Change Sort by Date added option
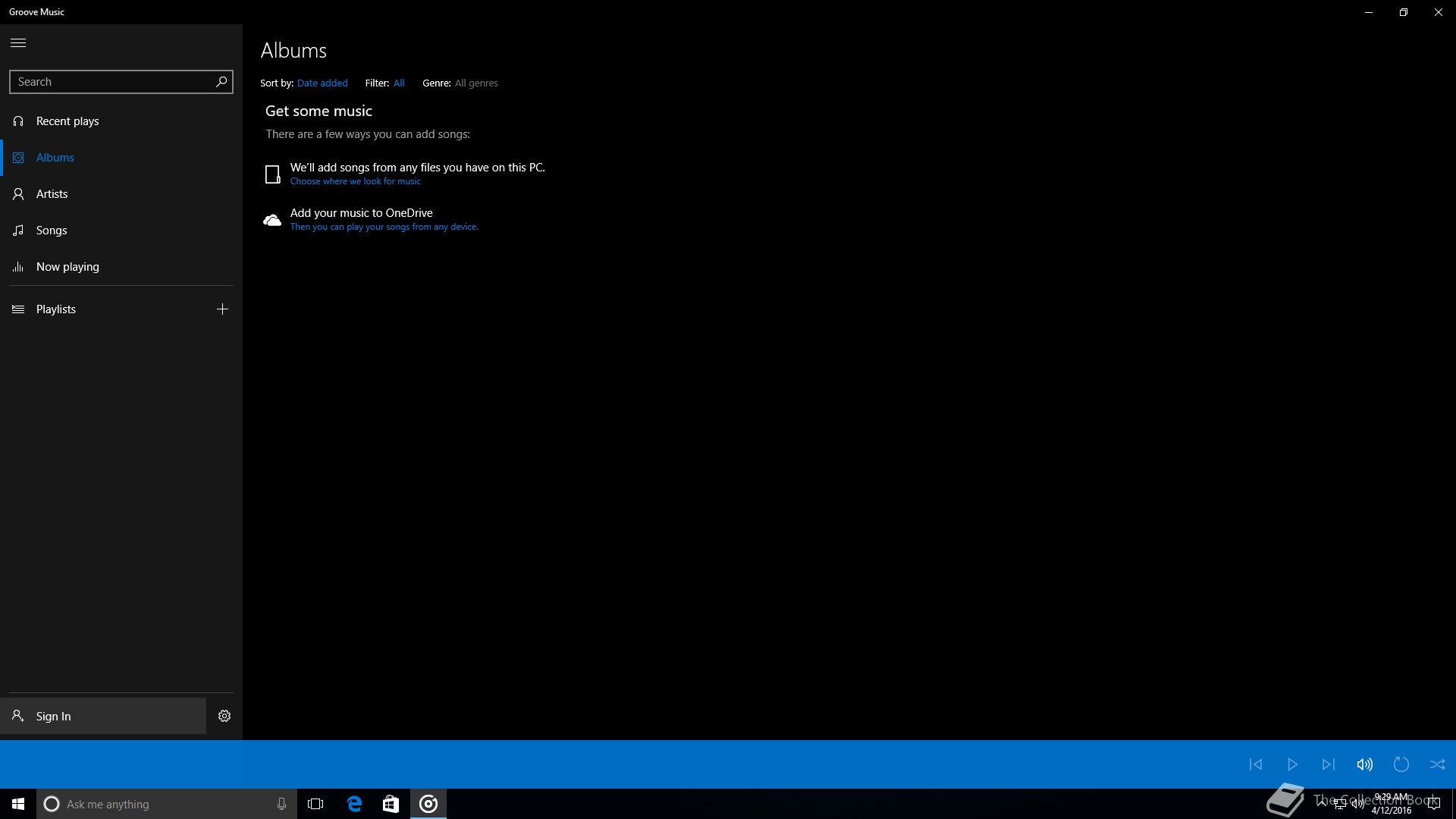The width and height of the screenshot is (1456, 819). (x=322, y=83)
